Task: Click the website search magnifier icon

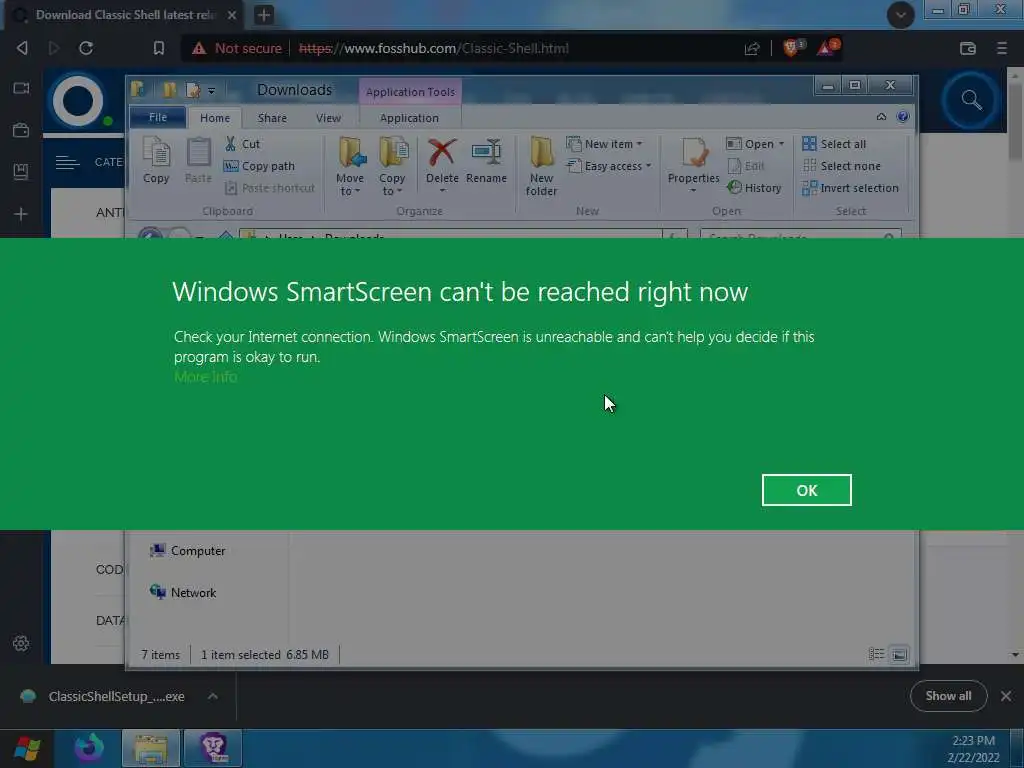Action: point(971,100)
